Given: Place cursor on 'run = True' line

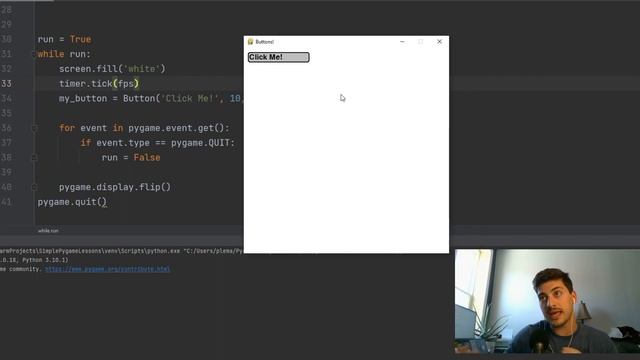Looking at the screenshot, I should point(64,40).
